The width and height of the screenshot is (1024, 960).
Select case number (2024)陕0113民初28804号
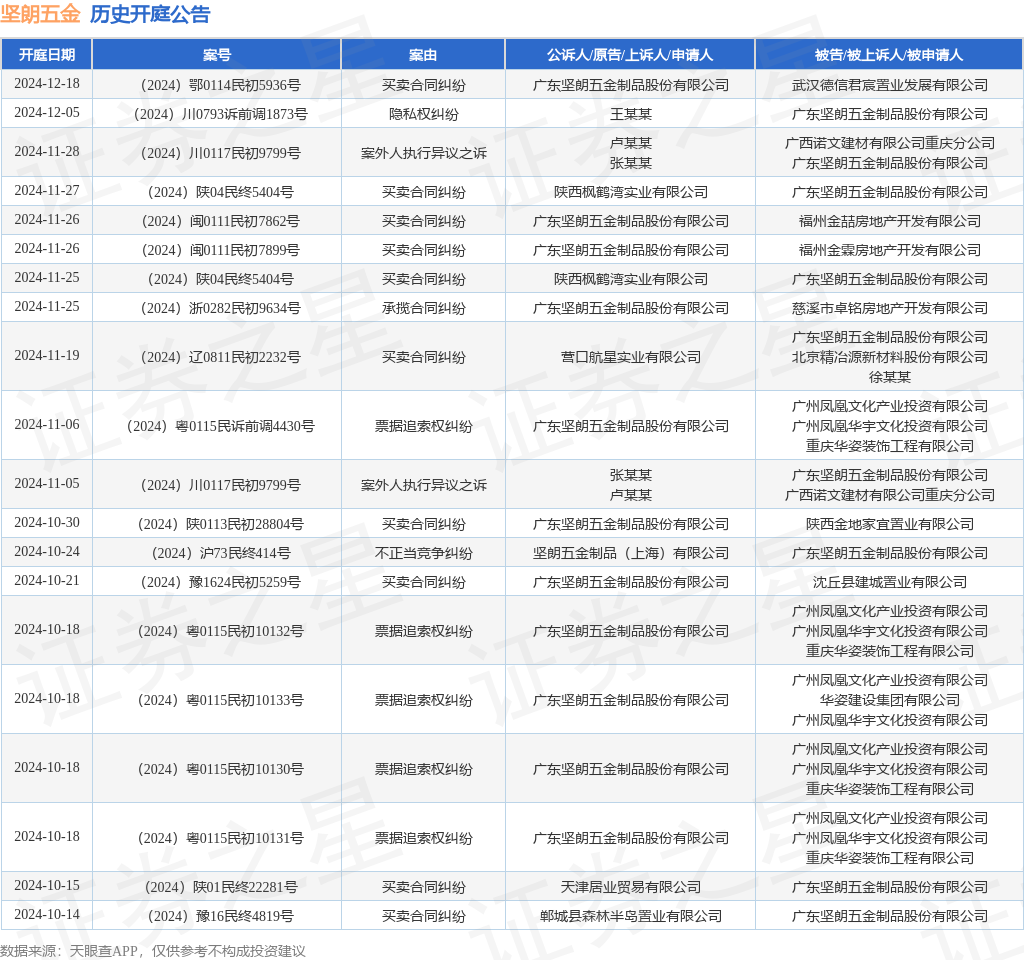220,524
